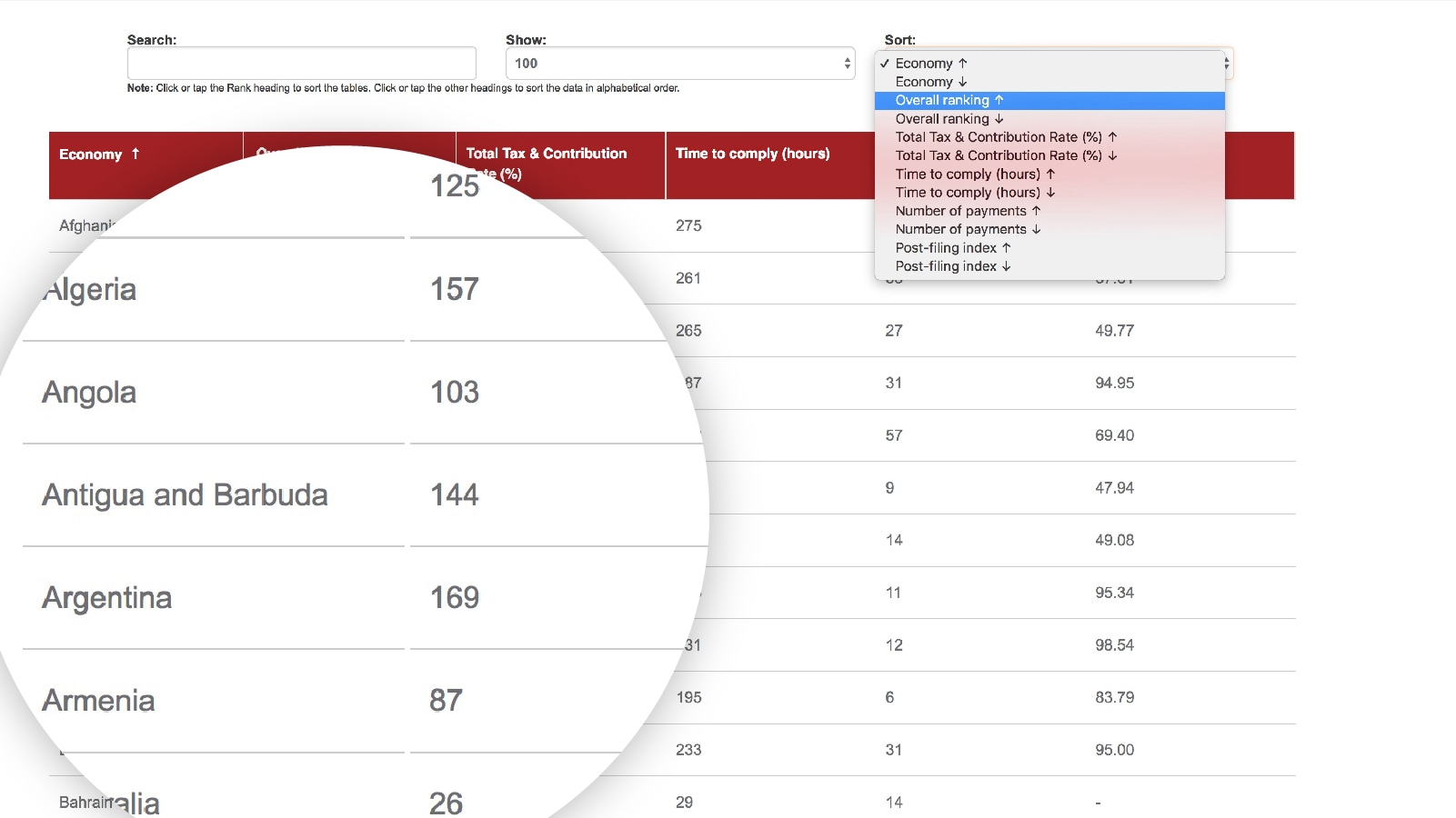
Task: Sort by Number of payments ascending
Action: [967, 211]
